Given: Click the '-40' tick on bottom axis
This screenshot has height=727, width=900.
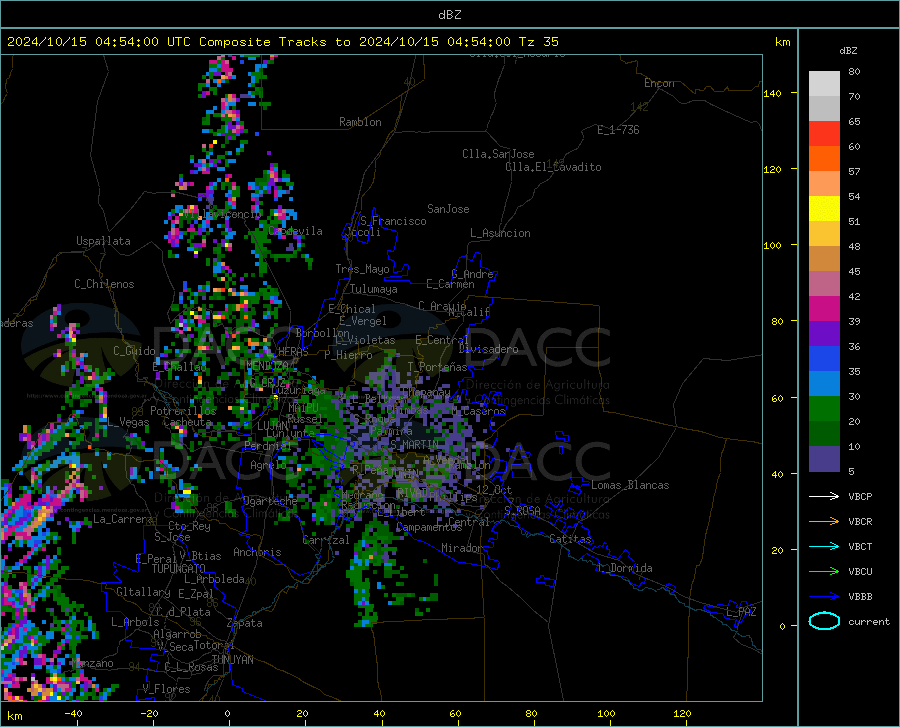Looking at the screenshot, I should coord(73,713).
